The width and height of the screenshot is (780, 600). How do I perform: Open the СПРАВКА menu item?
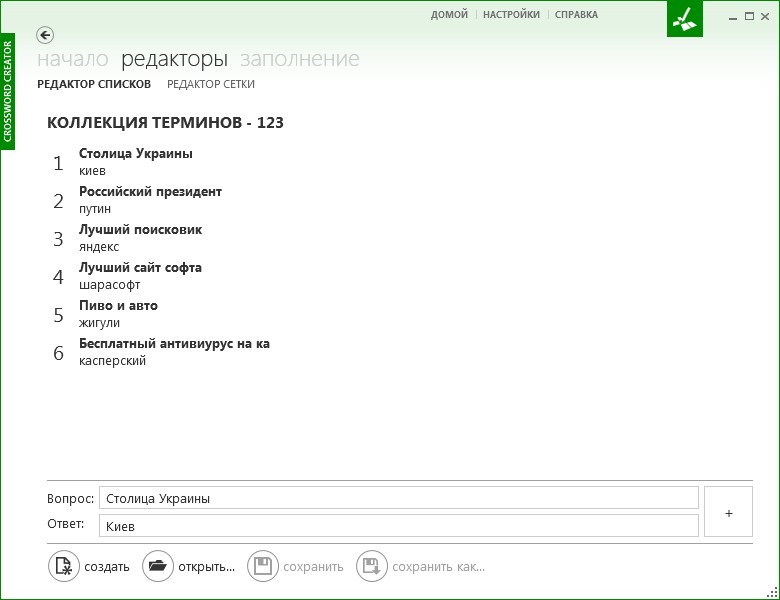click(x=577, y=15)
